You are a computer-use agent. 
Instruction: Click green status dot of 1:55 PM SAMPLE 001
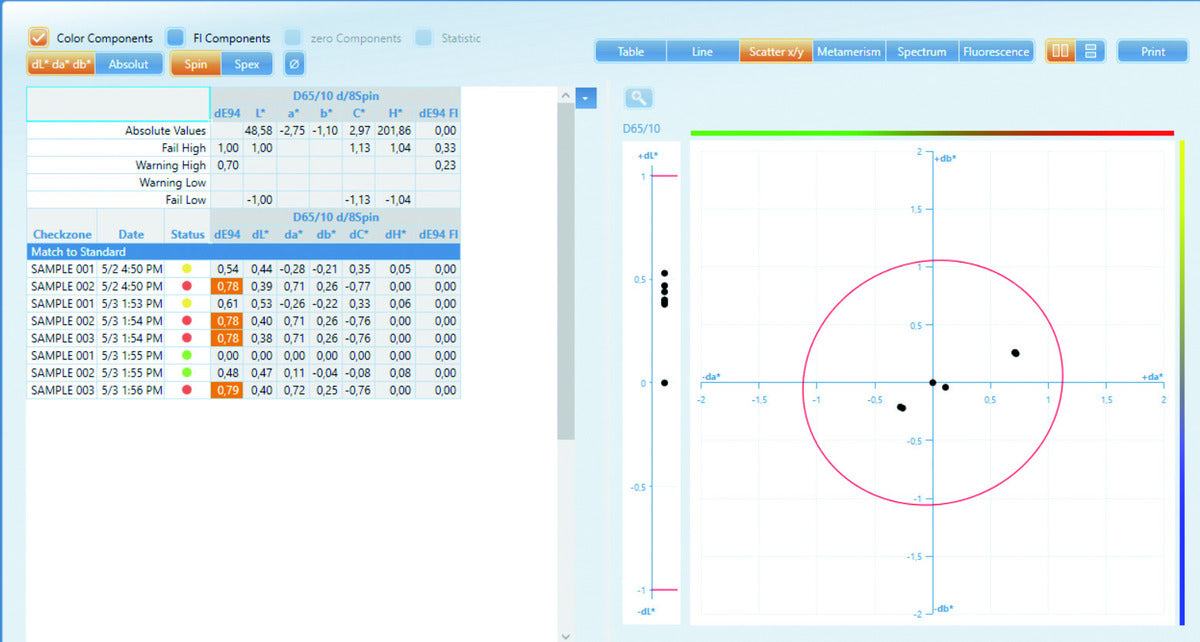click(186, 355)
